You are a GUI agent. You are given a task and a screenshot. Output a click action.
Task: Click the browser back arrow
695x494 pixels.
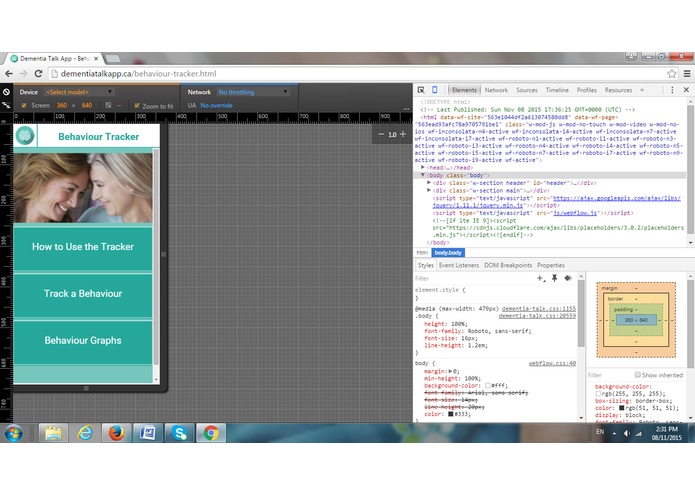(x=9, y=74)
